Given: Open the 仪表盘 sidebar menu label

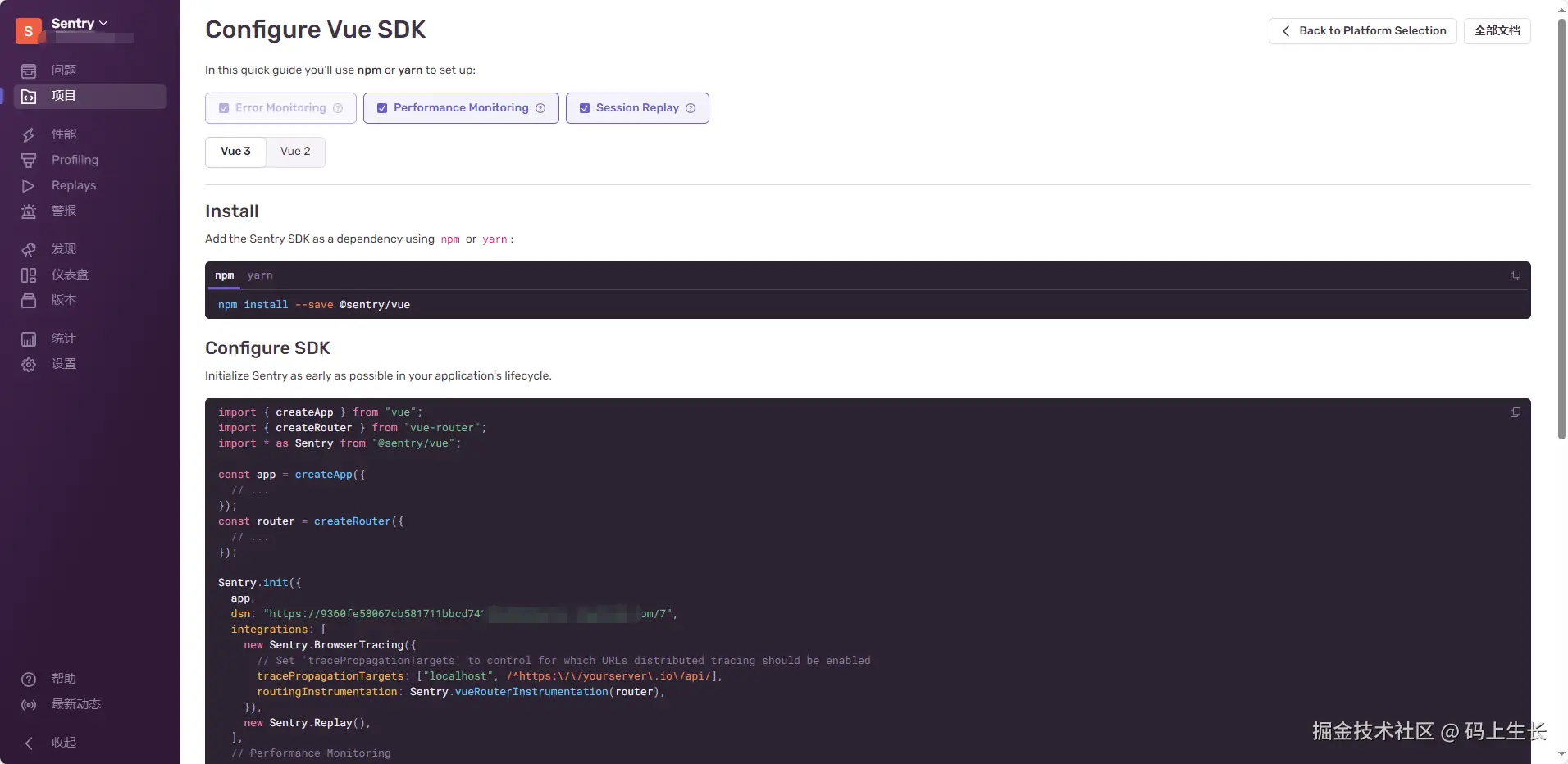Looking at the screenshot, I should click(70, 275).
